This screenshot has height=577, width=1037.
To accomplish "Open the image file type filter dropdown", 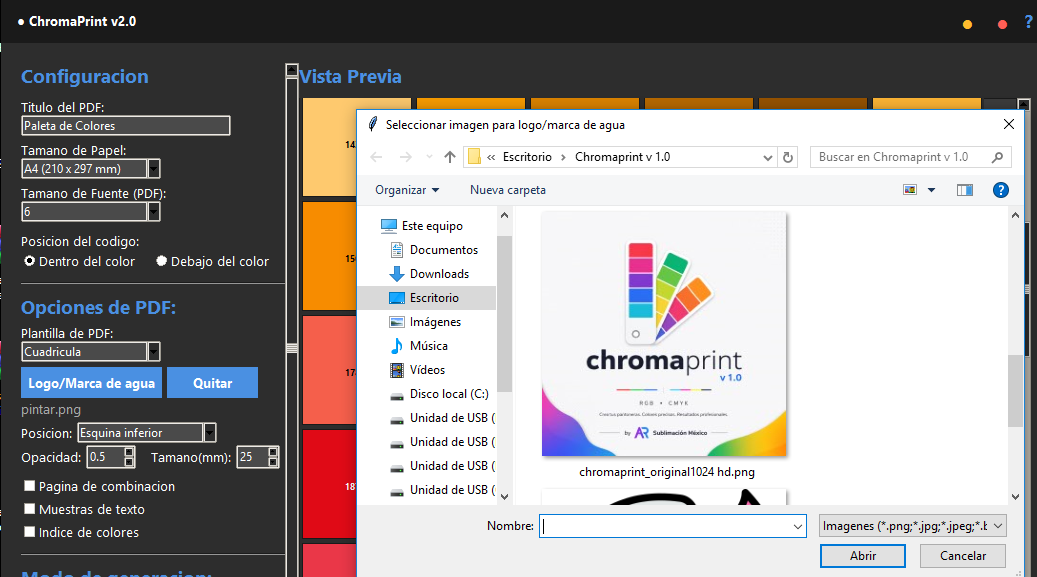I will coord(913,526).
